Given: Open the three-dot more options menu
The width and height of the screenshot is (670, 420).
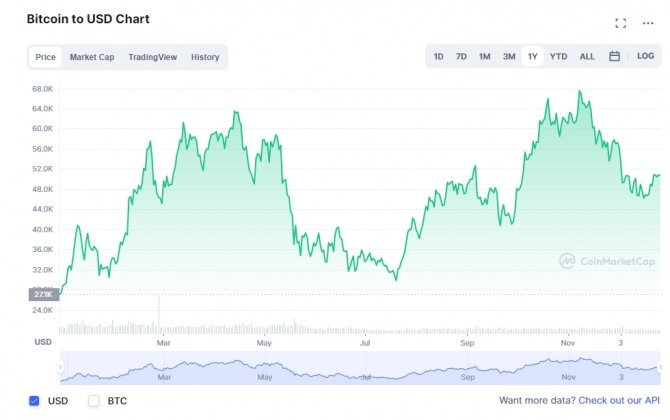Looking at the screenshot, I should click(648, 23).
